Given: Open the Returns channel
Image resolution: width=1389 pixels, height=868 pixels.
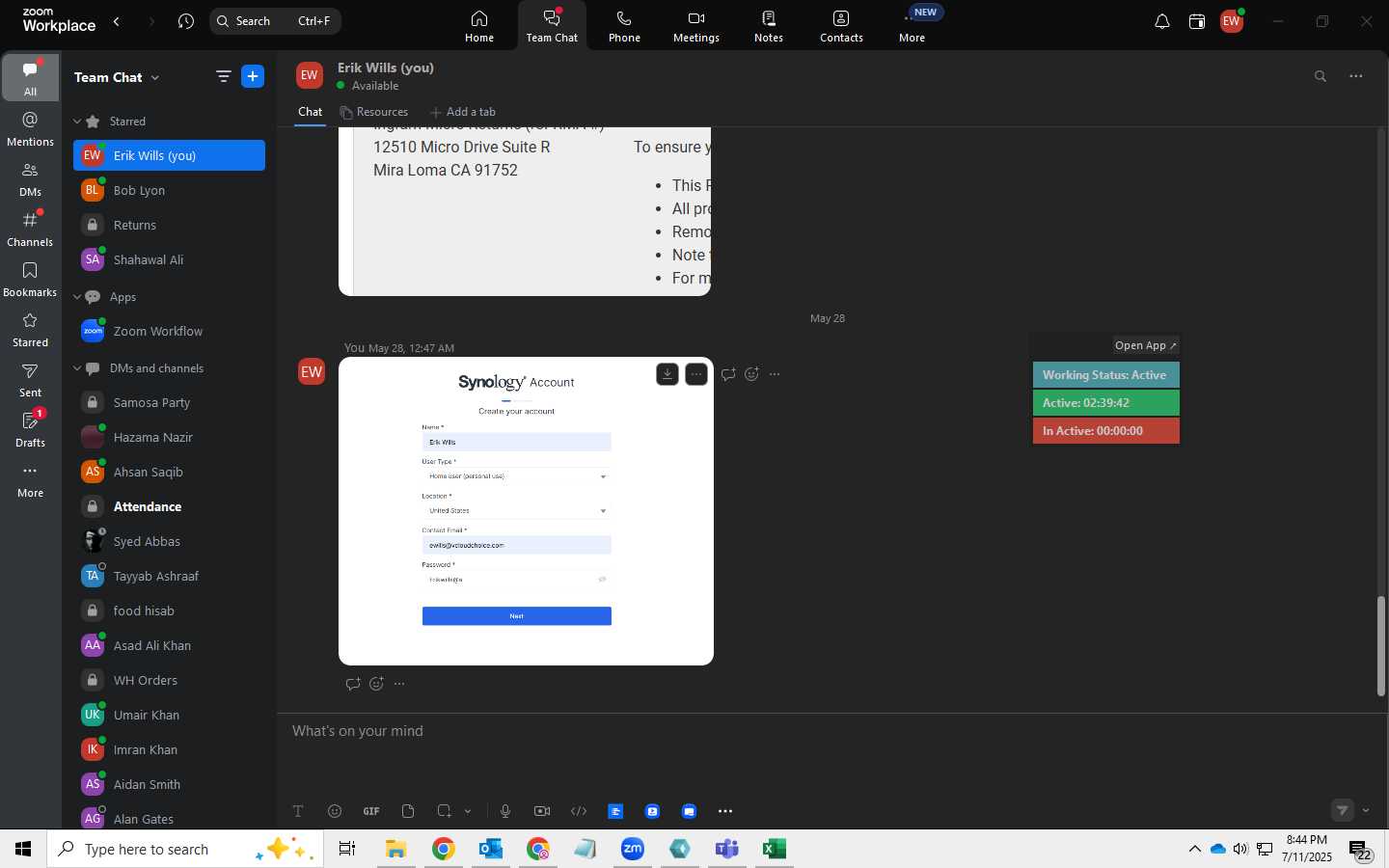Looking at the screenshot, I should pos(169,225).
